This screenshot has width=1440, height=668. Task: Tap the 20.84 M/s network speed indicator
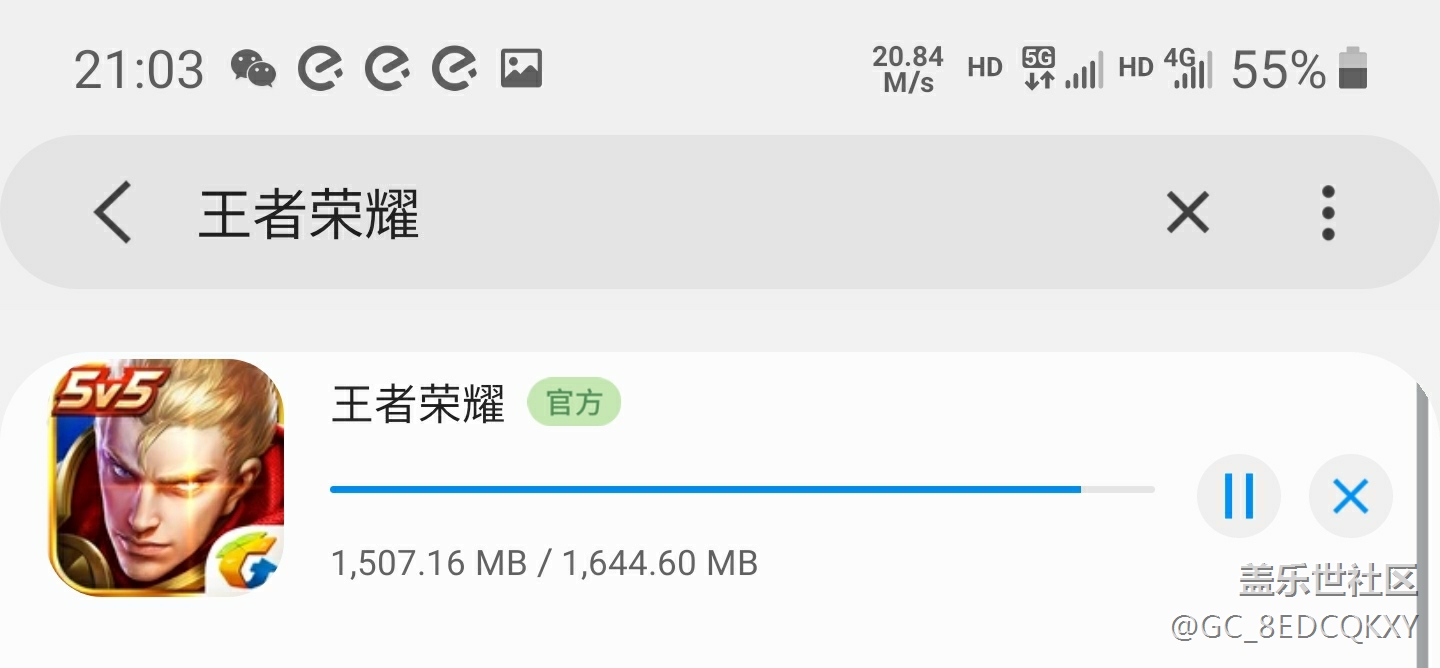(x=908, y=70)
